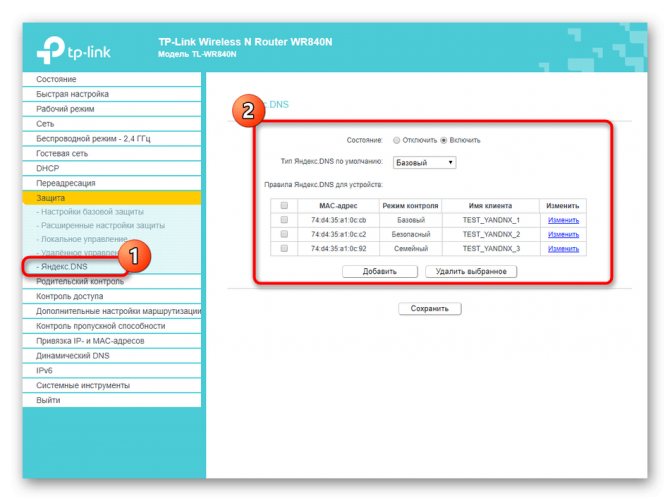Click Выйти to log out
This screenshot has height=501, width=670.
(x=112, y=401)
